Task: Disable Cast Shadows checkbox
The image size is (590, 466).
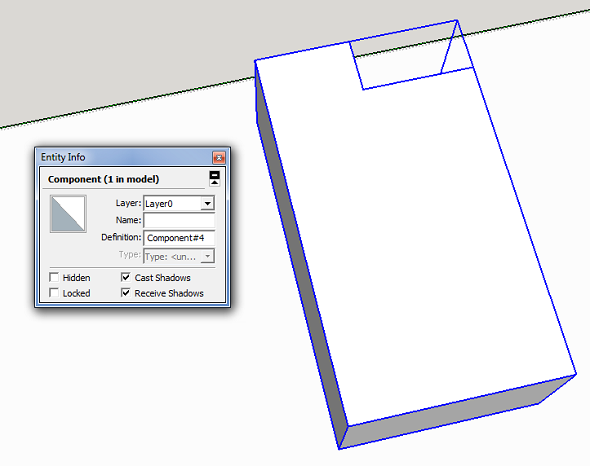Action: 126,277
